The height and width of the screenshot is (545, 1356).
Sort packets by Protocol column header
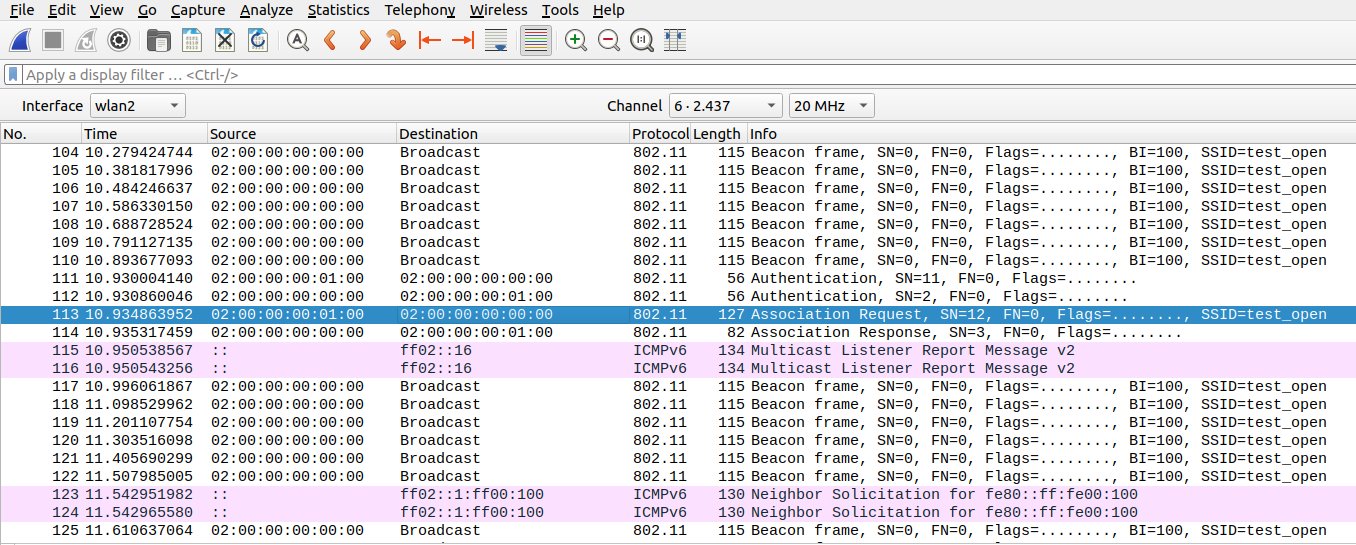pos(657,134)
